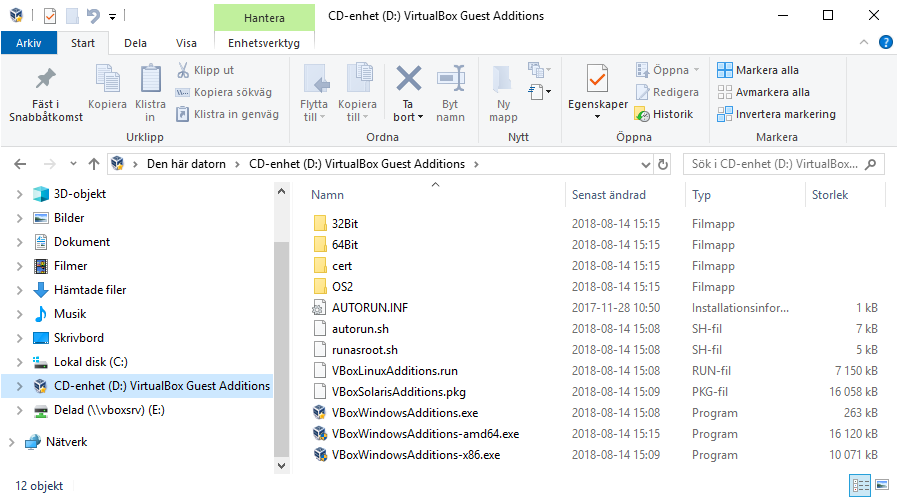Expand the Nätverk tree node
The height and width of the screenshot is (498, 898).
11,442
